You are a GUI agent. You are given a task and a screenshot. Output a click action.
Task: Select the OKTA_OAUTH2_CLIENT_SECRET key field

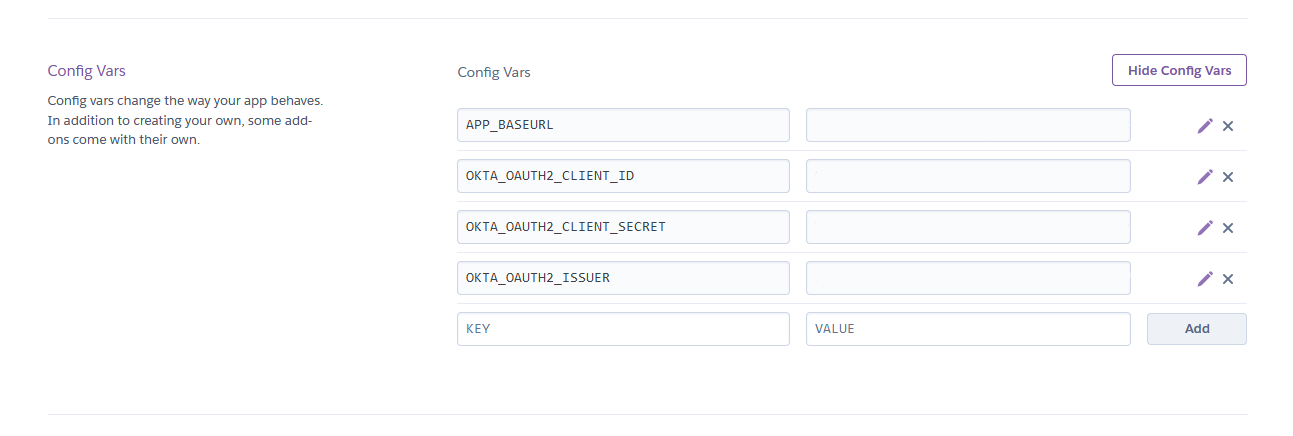point(623,227)
